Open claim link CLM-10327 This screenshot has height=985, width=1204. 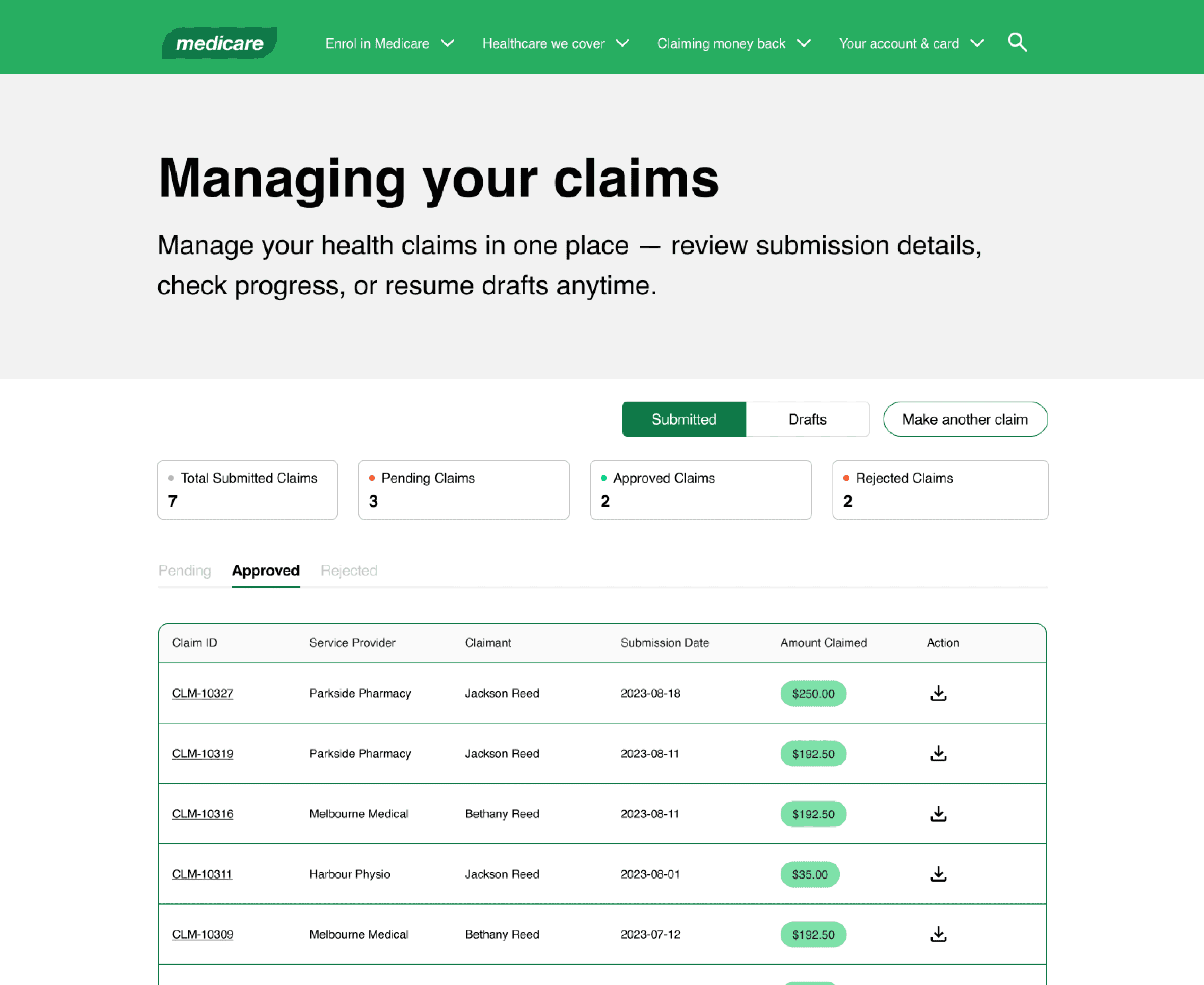[203, 693]
